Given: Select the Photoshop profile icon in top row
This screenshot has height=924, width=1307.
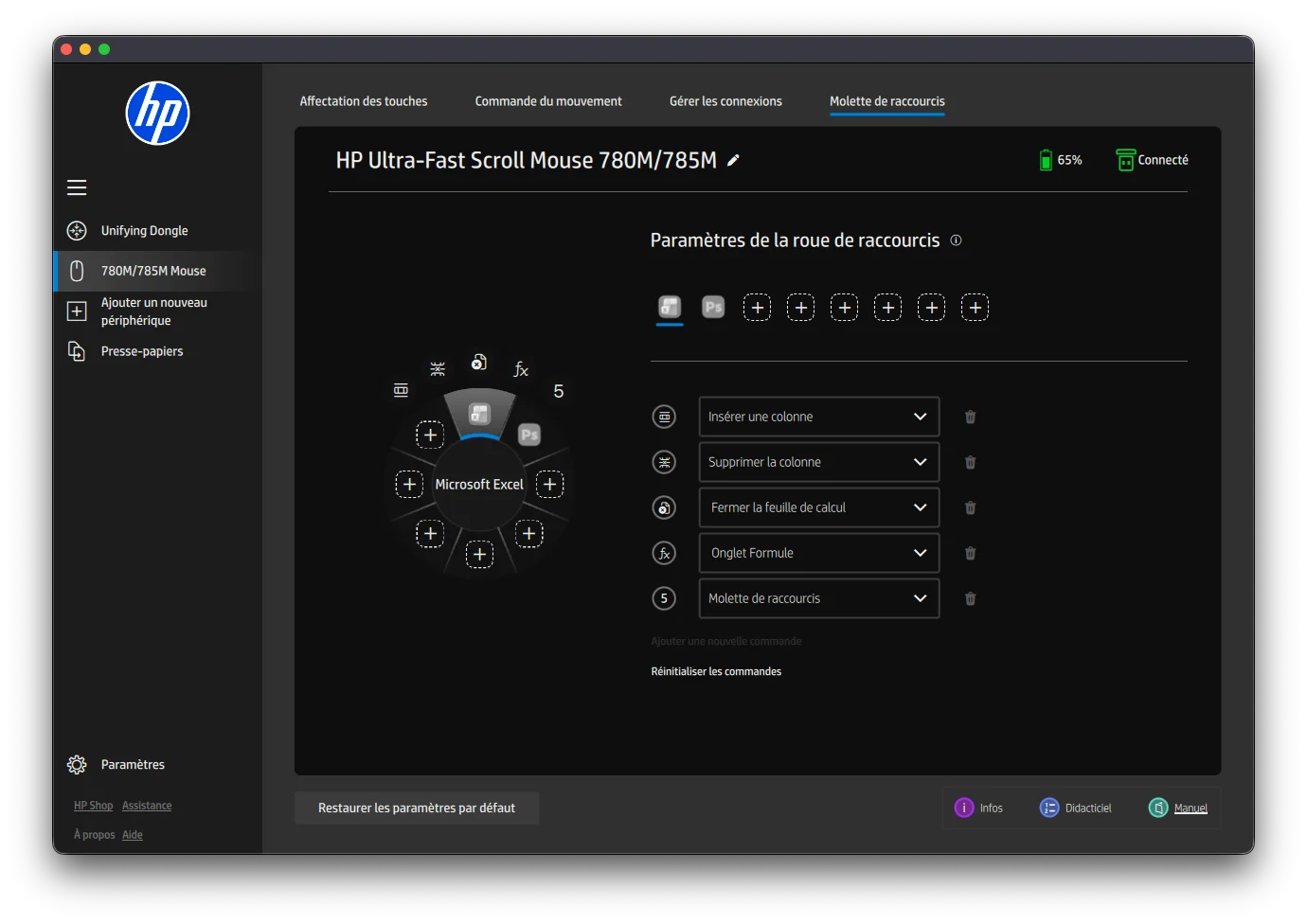Looking at the screenshot, I should click(x=713, y=307).
